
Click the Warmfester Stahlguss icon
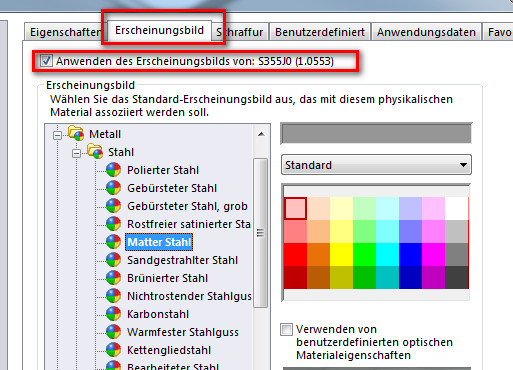113,332
